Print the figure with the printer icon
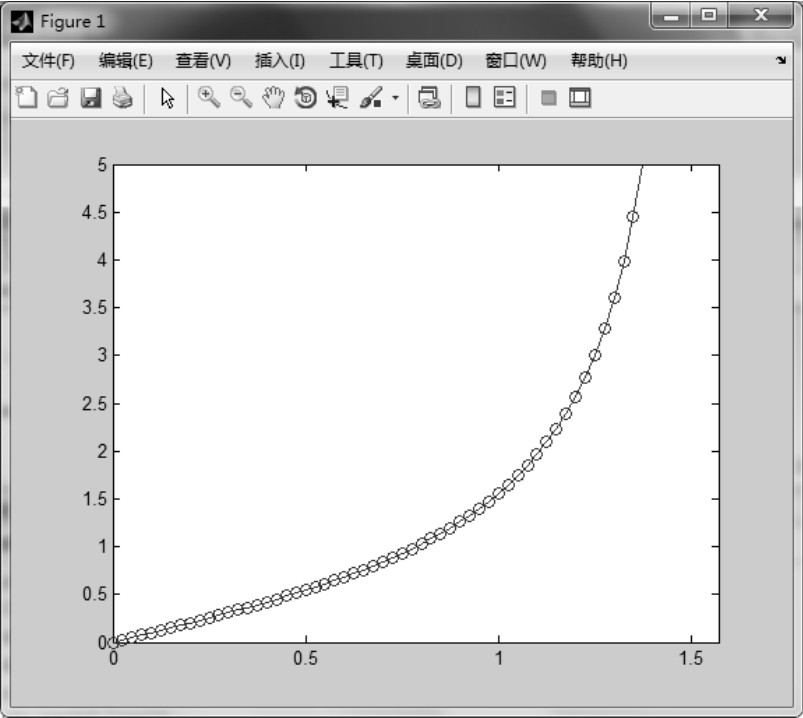803x718 pixels. pos(121,98)
